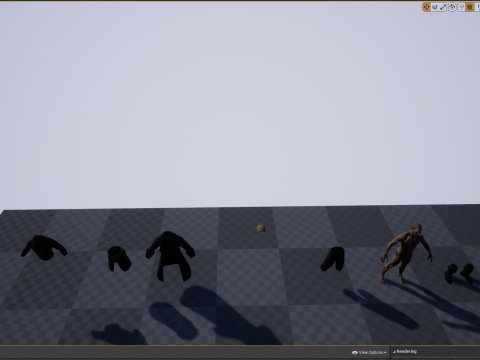480x360 pixels.
Task: Toggle world/local coordinate space globe
Action: tap(452, 7)
